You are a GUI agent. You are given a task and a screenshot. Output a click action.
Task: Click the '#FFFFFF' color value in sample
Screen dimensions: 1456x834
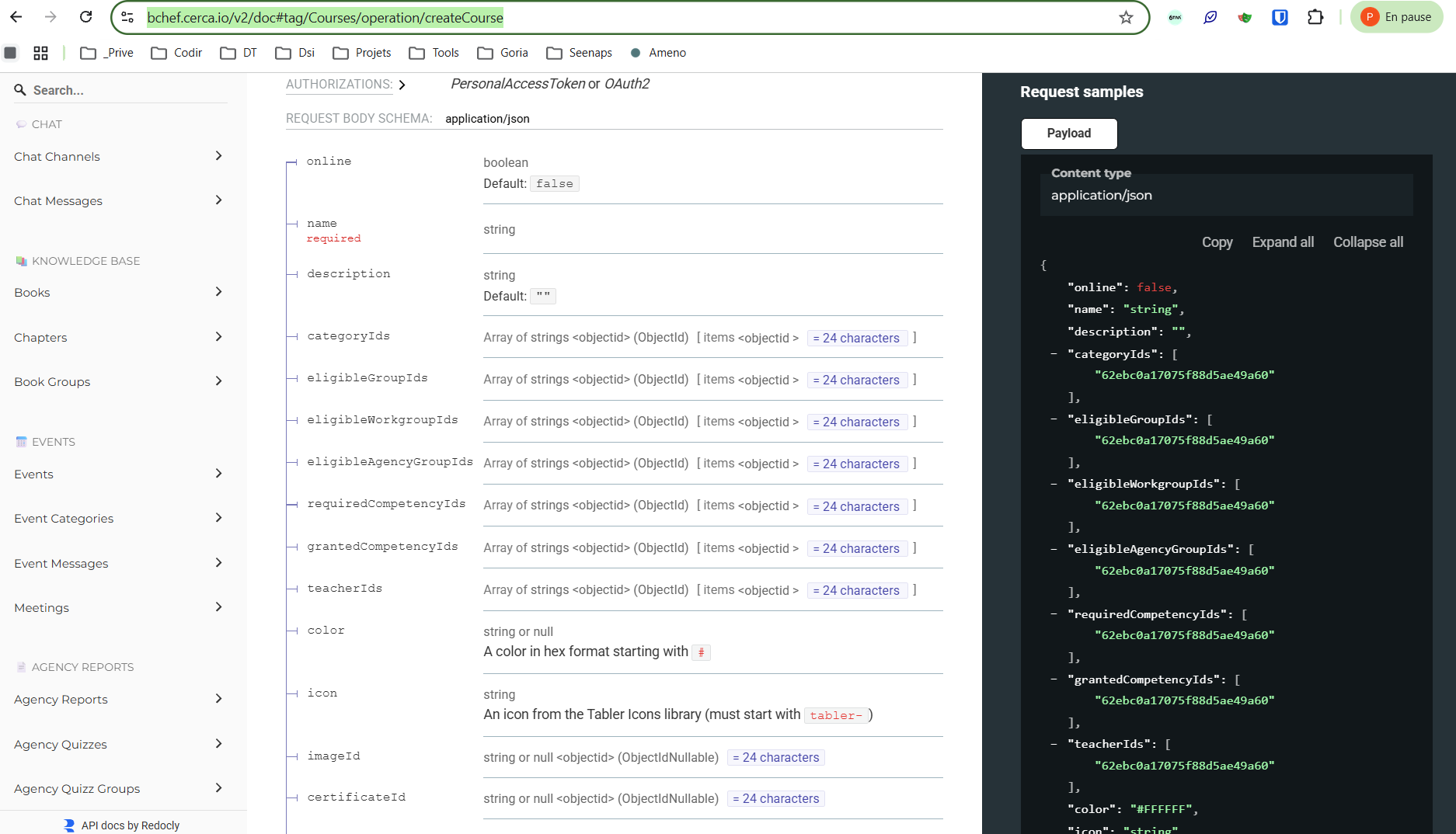click(1161, 809)
